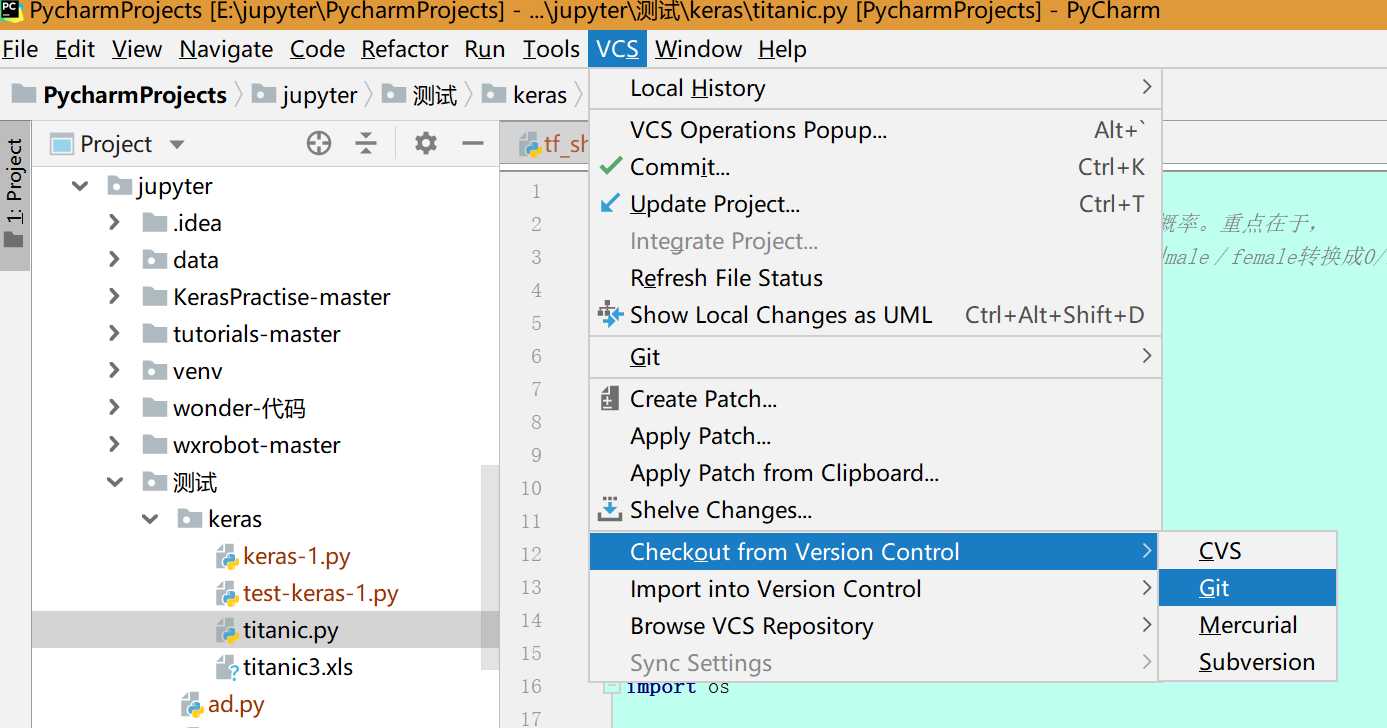The image size is (1387, 728).
Task: Click the fold marker beside import os
Action: 610,687
